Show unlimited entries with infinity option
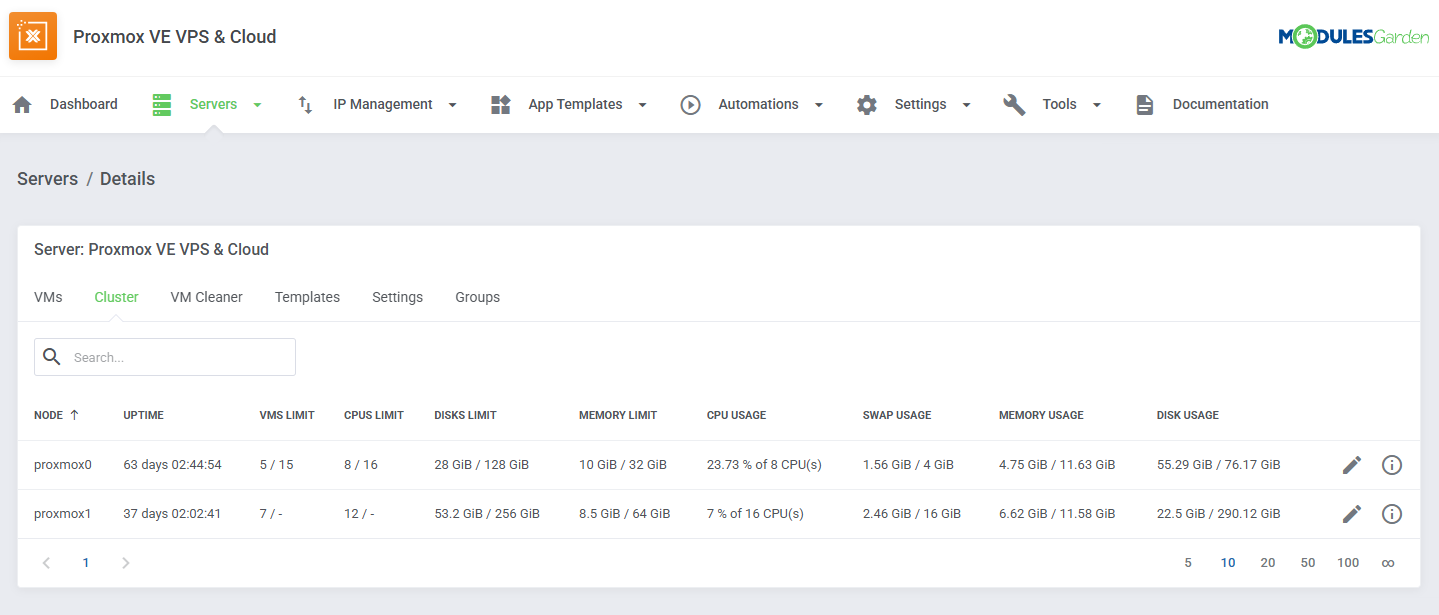The height and width of the screenshot is (615, 1439). [1388, 563]
